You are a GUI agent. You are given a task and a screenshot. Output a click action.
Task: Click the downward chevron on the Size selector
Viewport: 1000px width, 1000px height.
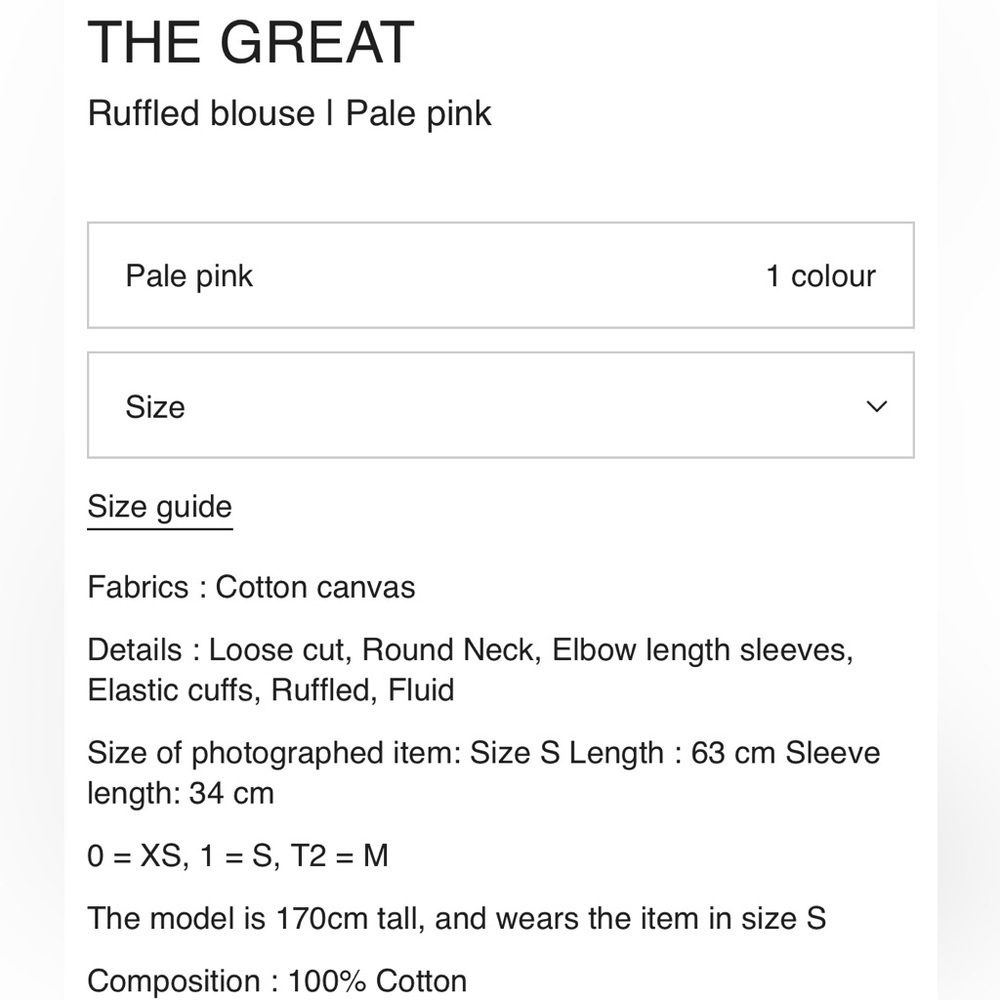876,406
